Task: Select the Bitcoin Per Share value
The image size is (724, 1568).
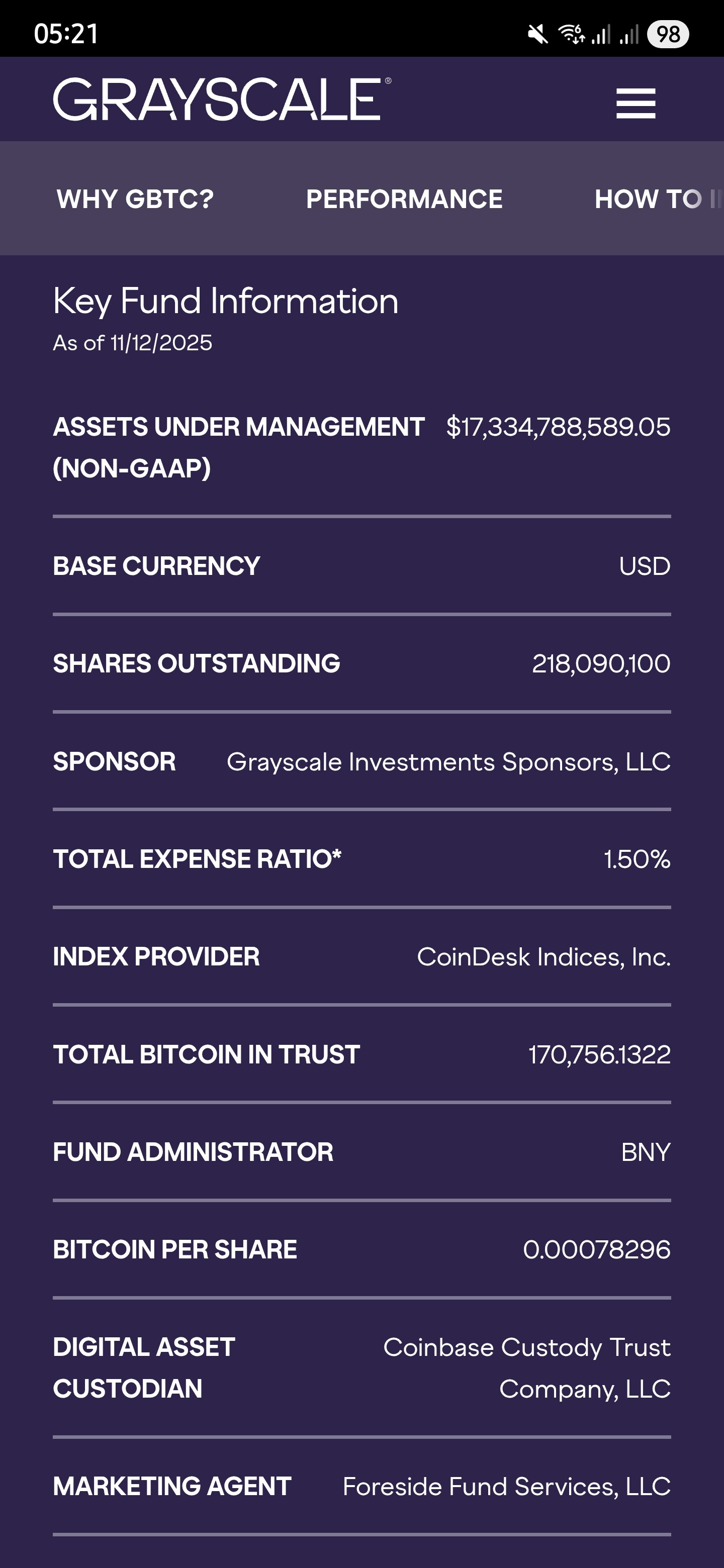Action: pos(596,1250)
